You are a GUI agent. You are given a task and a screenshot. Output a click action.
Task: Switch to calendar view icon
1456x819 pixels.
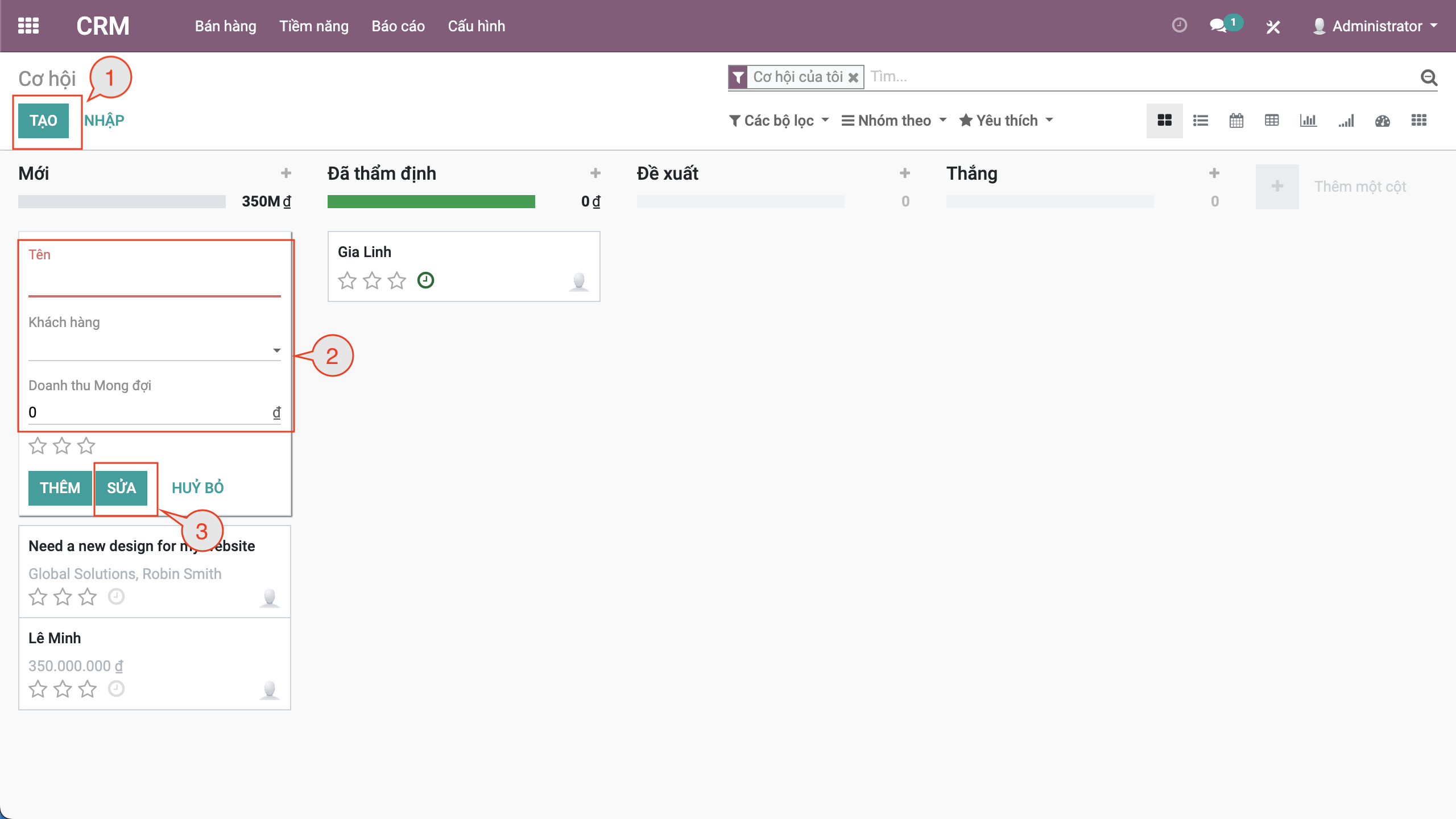click(1236, 121)
